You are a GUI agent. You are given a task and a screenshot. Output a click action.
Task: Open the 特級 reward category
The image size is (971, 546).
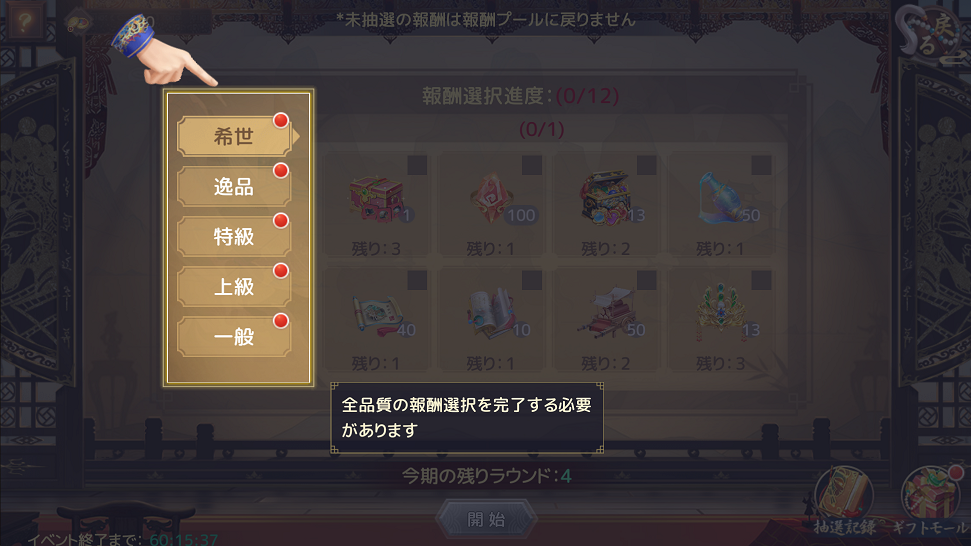coord(234,236)
